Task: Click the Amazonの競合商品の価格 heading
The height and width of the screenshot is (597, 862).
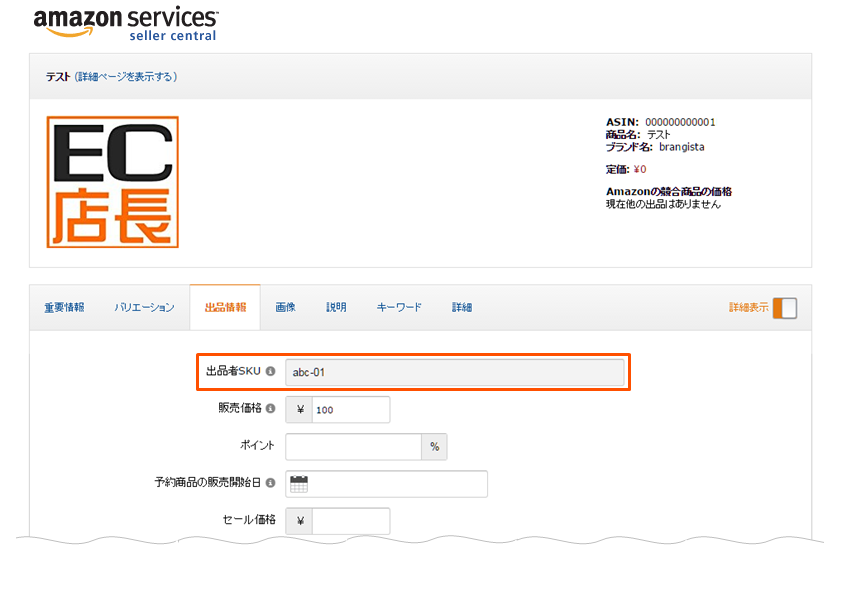Action: (x=668, y=191)
